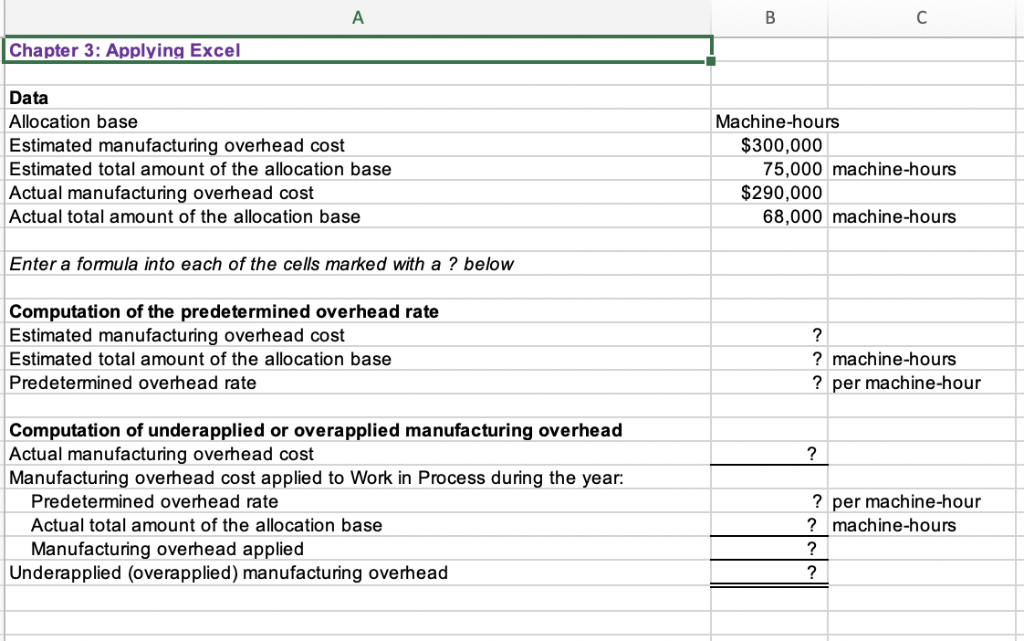Screen dimensions: 1024x641
Task: Select the Underapplied (overapplied) manufacturing overhead ? cell
Action: point(768,572)
